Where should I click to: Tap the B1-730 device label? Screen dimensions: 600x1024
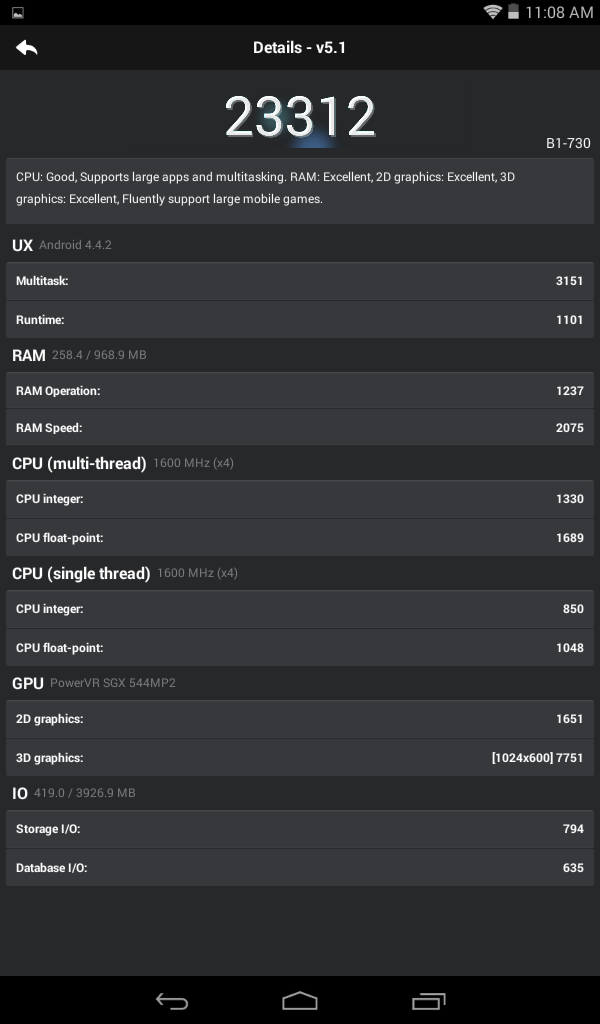tap(568, 143)
